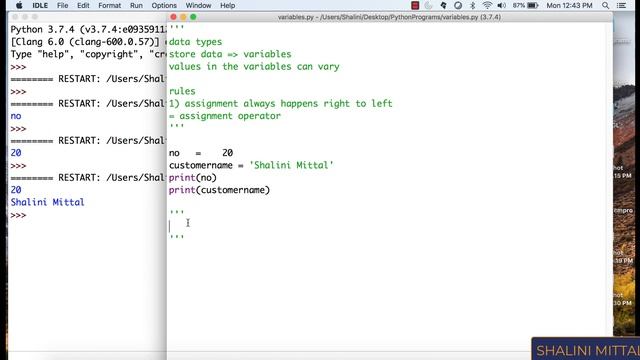Open the Format menu
Image resolution: width=640 pixels, height=360 pixels.
(x=109, y=5)
